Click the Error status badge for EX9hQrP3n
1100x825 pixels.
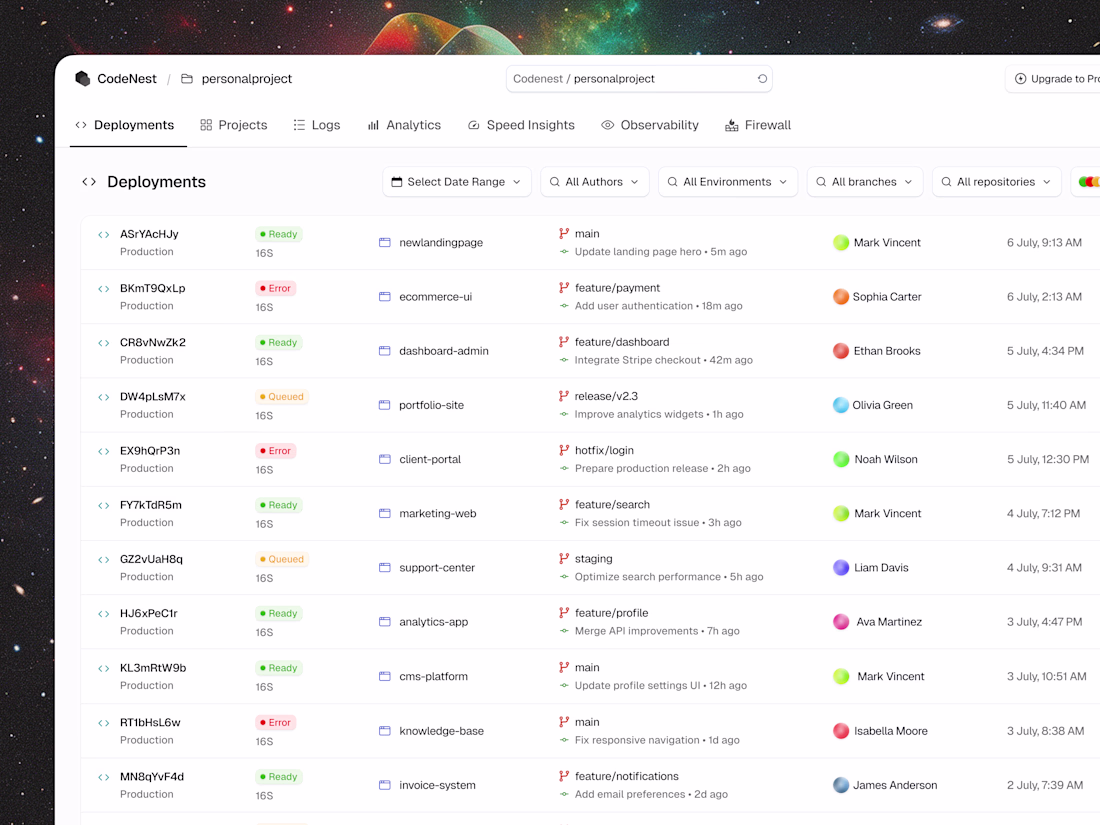276,450
